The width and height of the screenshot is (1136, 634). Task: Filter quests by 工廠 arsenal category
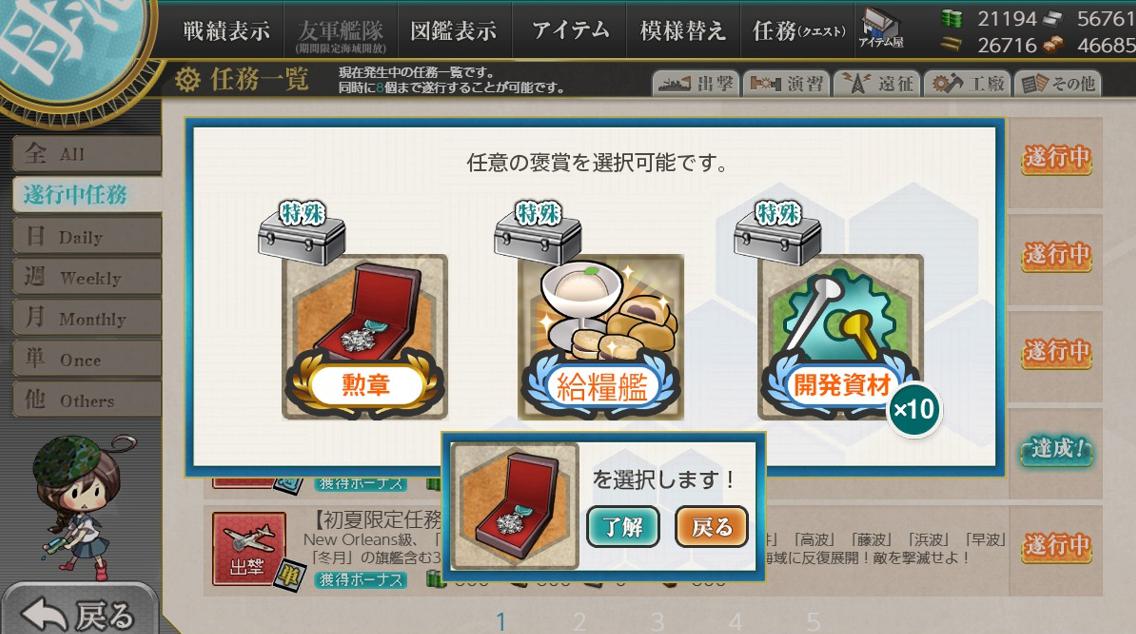pyautogui.click(x=967, y=84)
